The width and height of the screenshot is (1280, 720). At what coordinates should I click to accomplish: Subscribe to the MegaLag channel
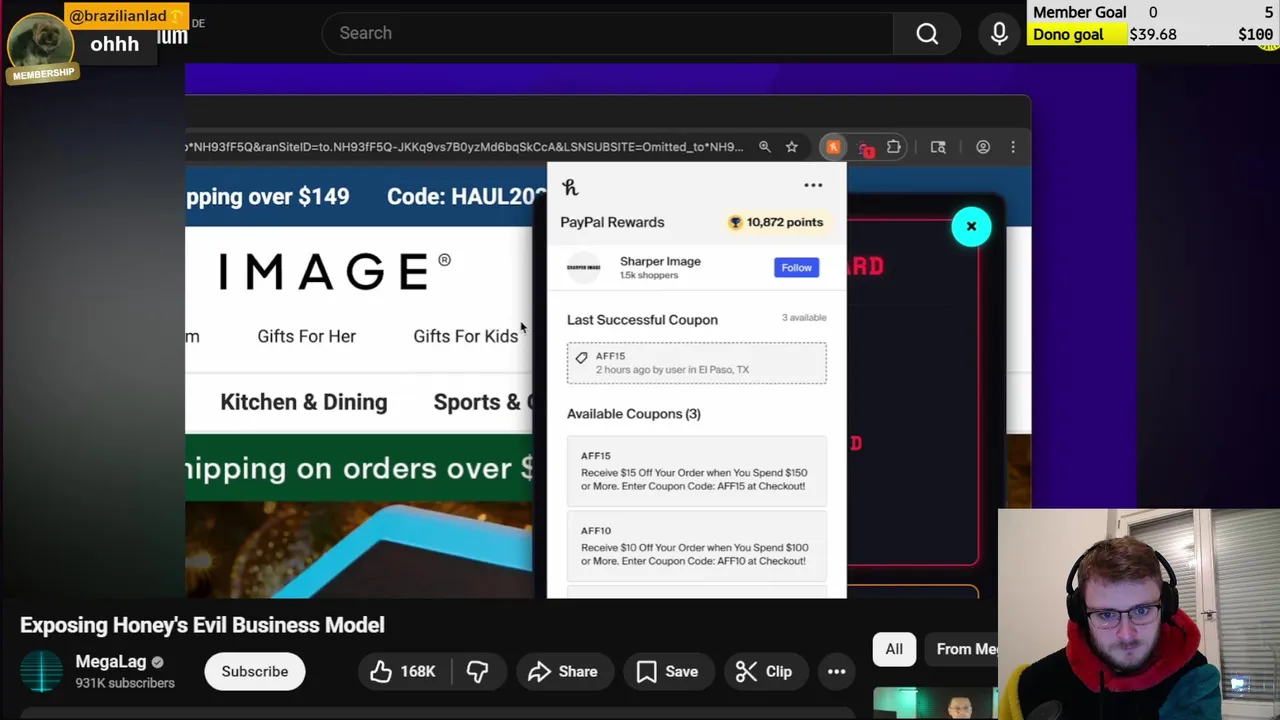click(x=255, y=671)
